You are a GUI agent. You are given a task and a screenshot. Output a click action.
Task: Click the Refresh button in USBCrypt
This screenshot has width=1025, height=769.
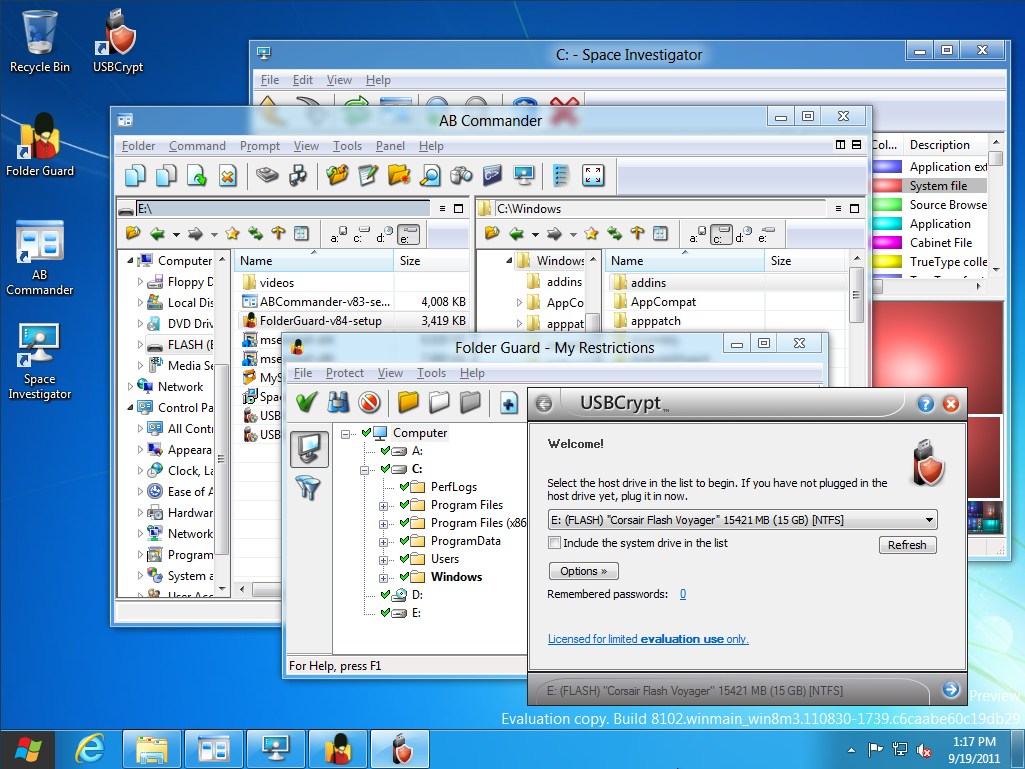point(906,544)
